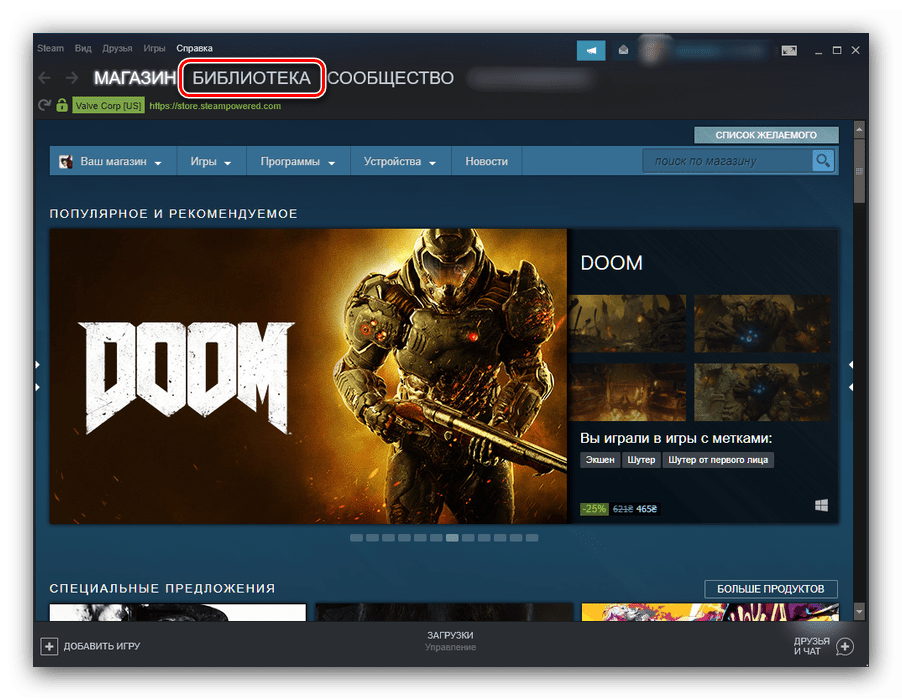The width and height of the screenshot is (902, 700).
Task: Open the bottom-left DOOM screenshot thumbnail
Action: click(628, 392)
